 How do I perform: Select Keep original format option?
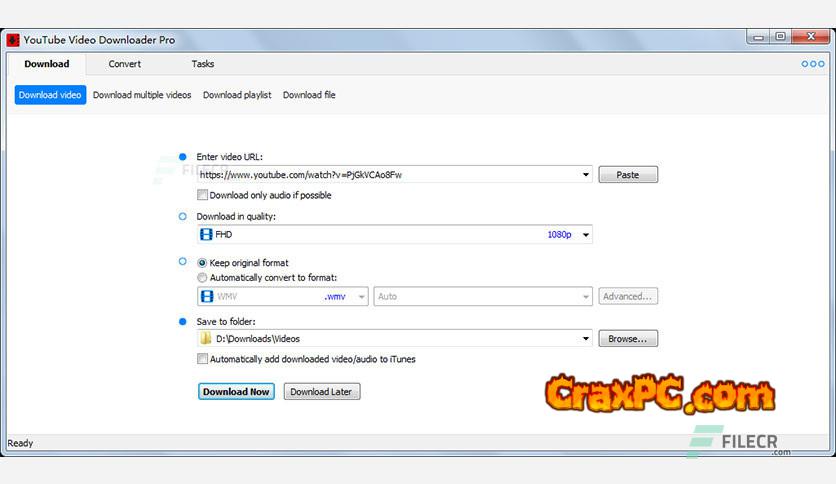(x=202, y=263)
